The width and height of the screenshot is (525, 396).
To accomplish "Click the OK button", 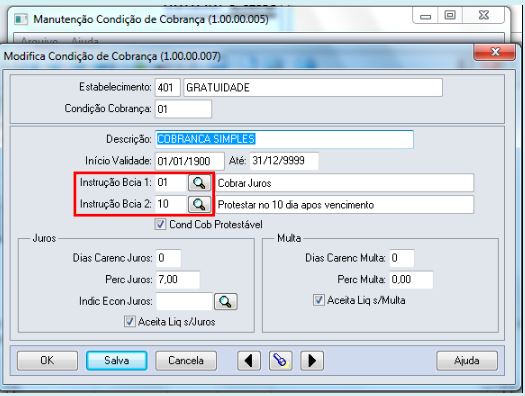I will tap(47, 361).
